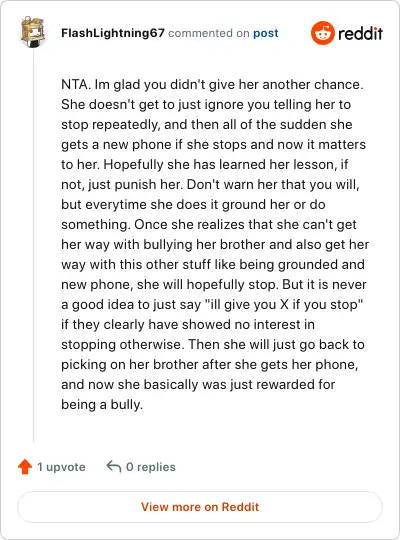This screenshot has height=540, width=400.
Task: Click the "commented on" header text
Action: [208, 33]
